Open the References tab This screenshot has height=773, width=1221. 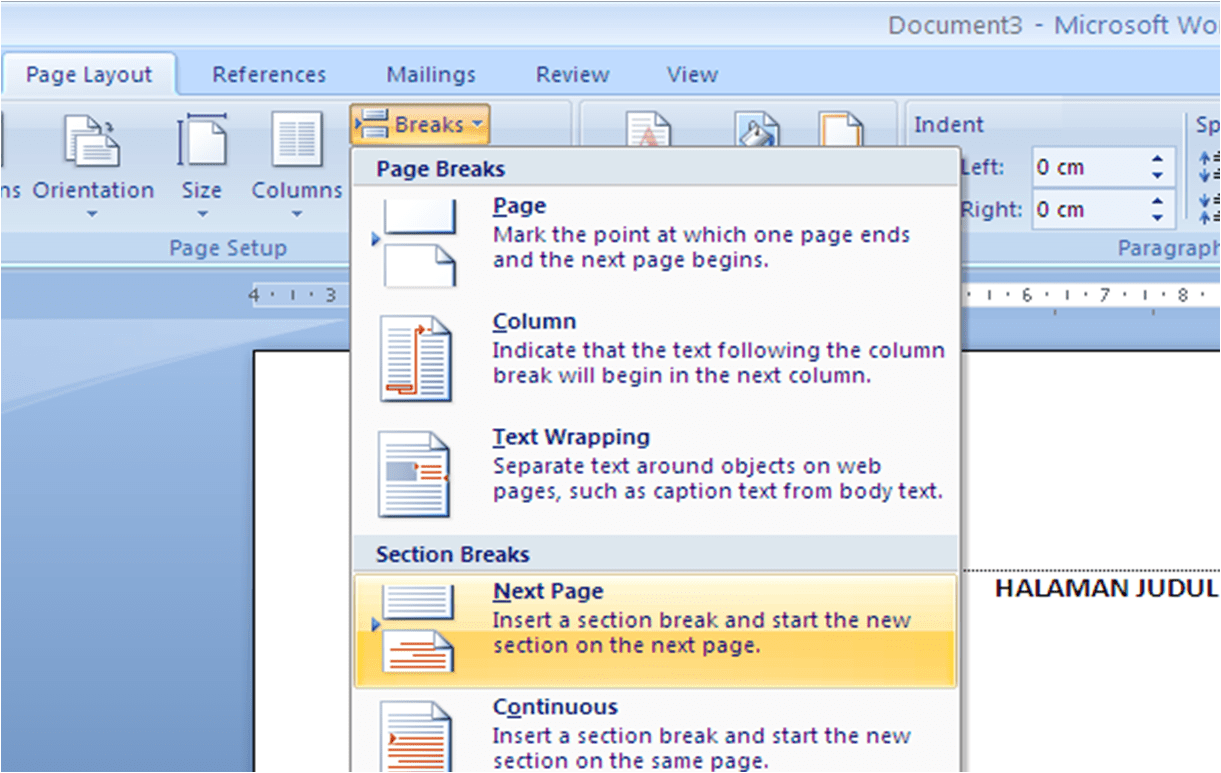[269, 75]
